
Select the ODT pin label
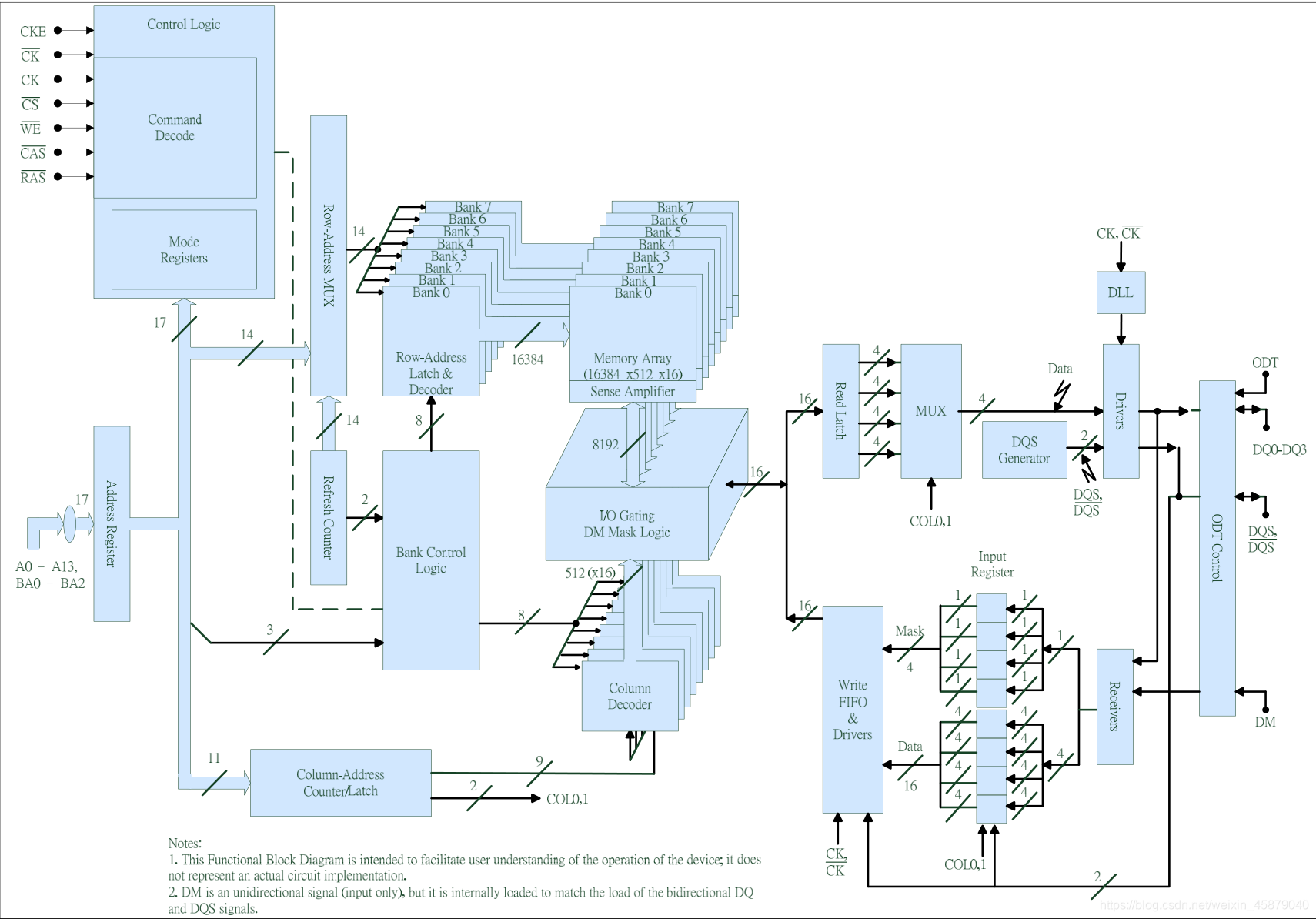(x=1265, y=363)
